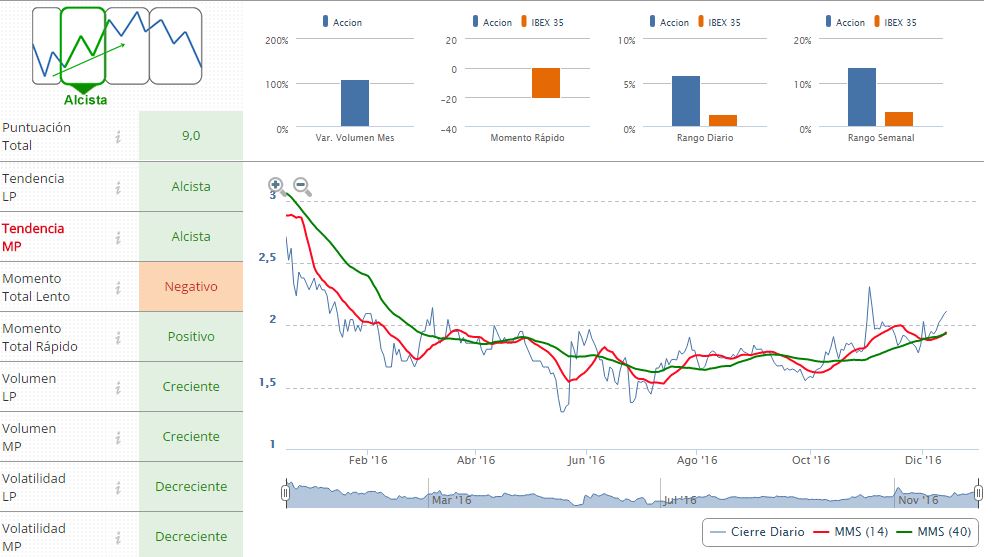Click the Tendencia MP red label

pos(33,237)
